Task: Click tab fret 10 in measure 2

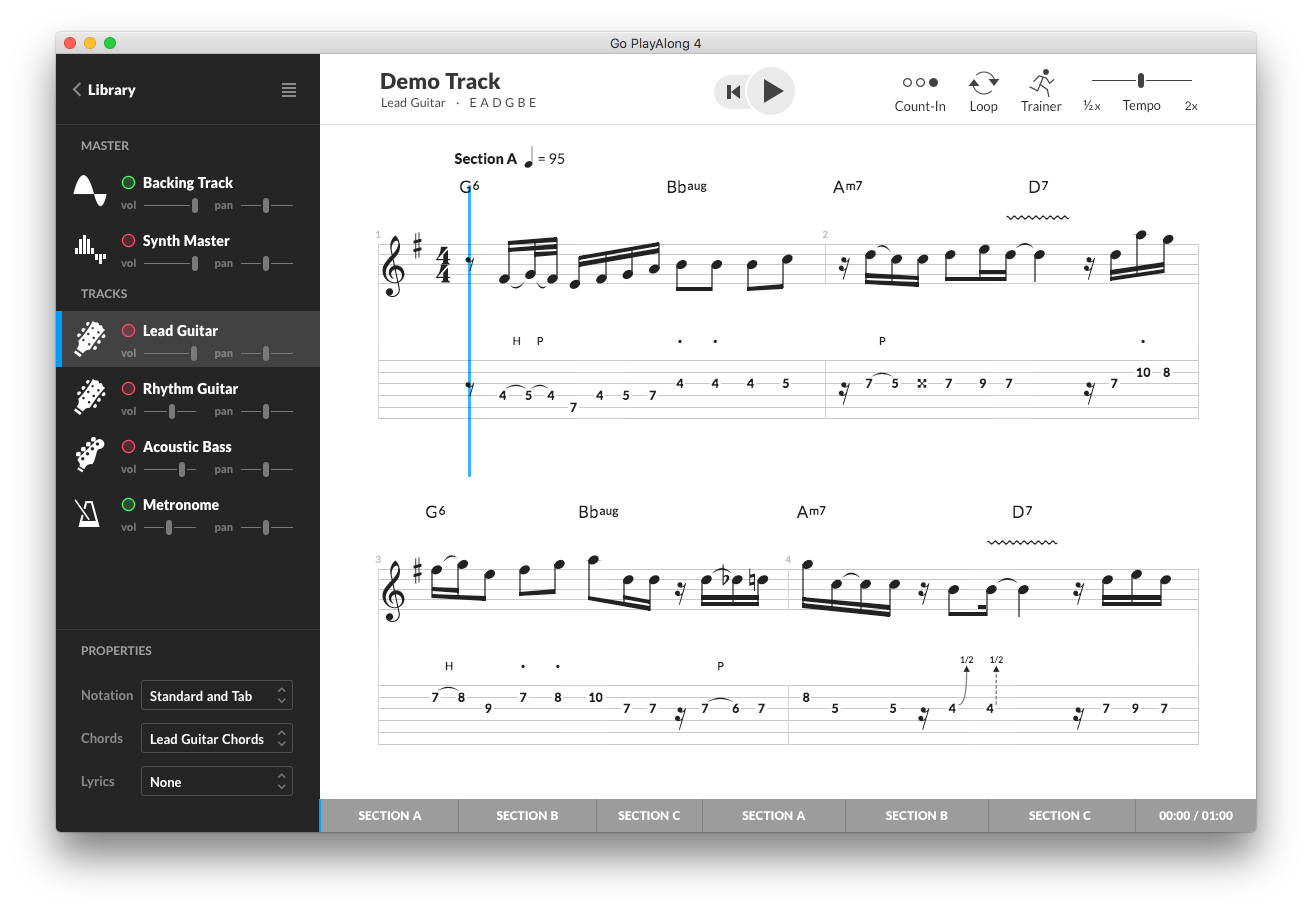Action: point(1143,372)
